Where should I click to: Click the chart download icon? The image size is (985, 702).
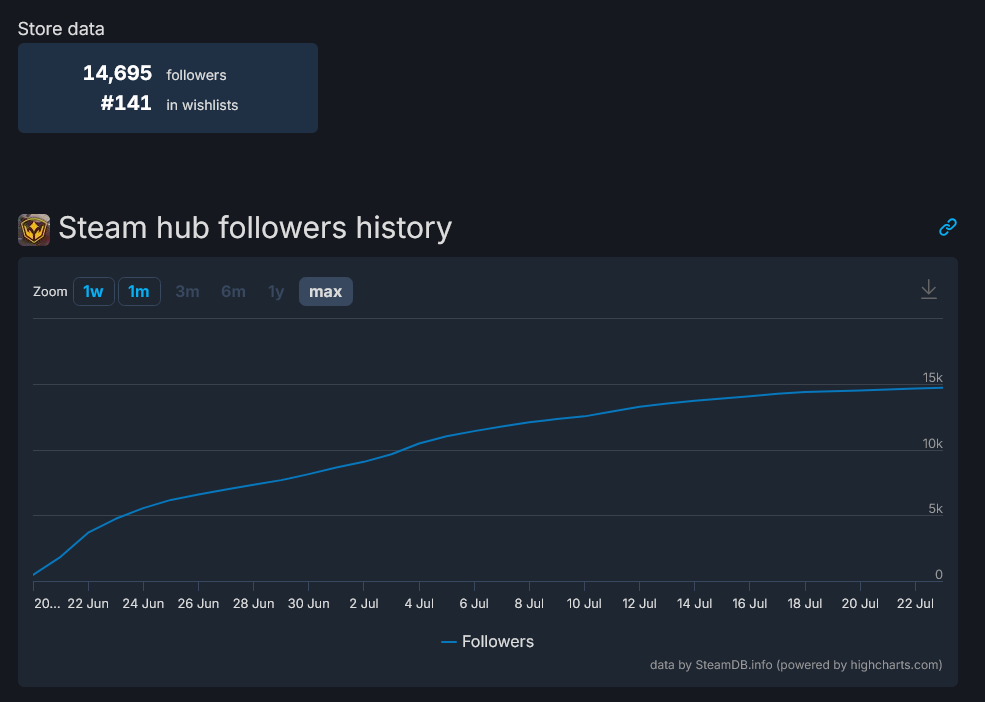click(929, 289)
